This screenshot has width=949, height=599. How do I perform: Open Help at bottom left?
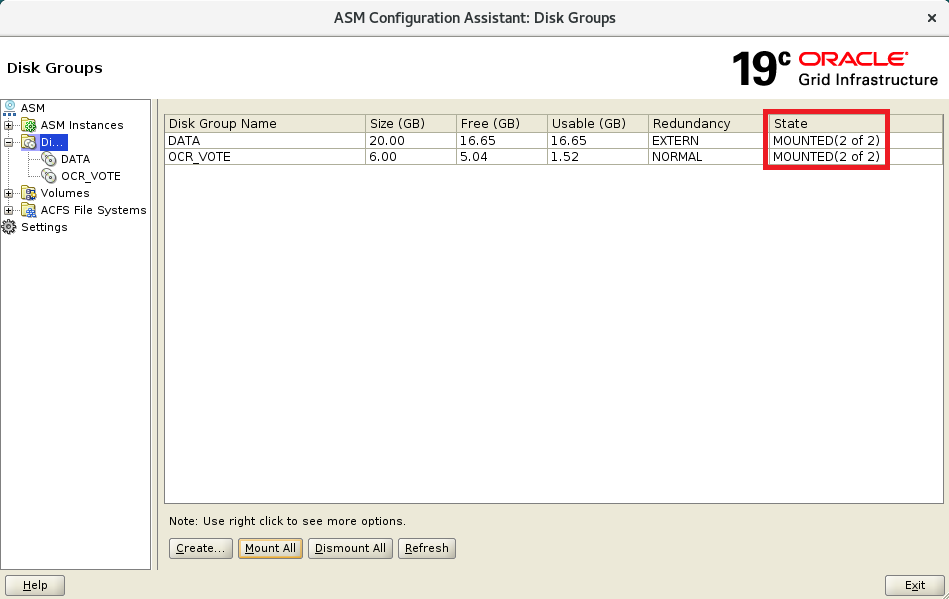pos(35,585)
